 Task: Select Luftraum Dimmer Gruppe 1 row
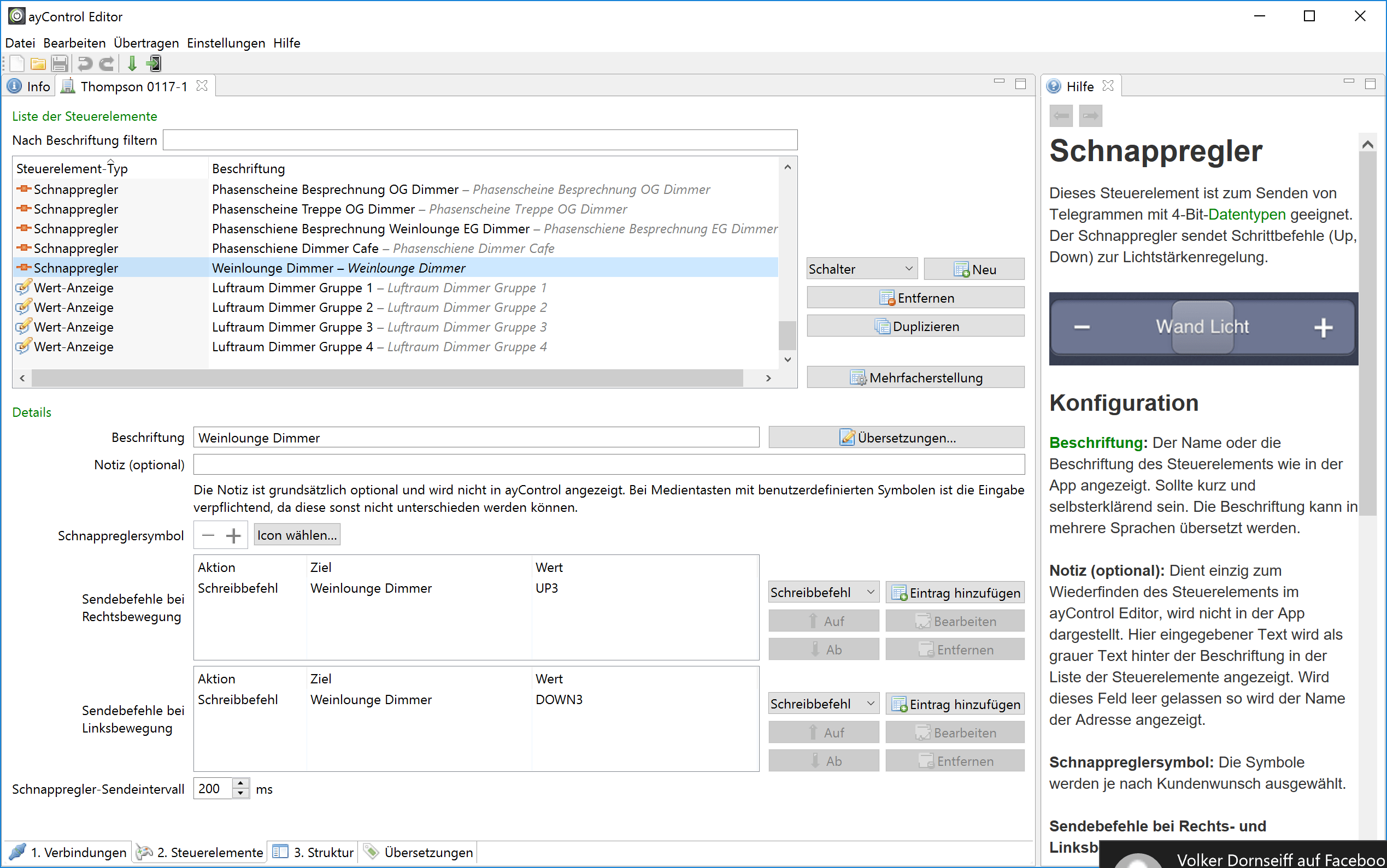point(396,288)
